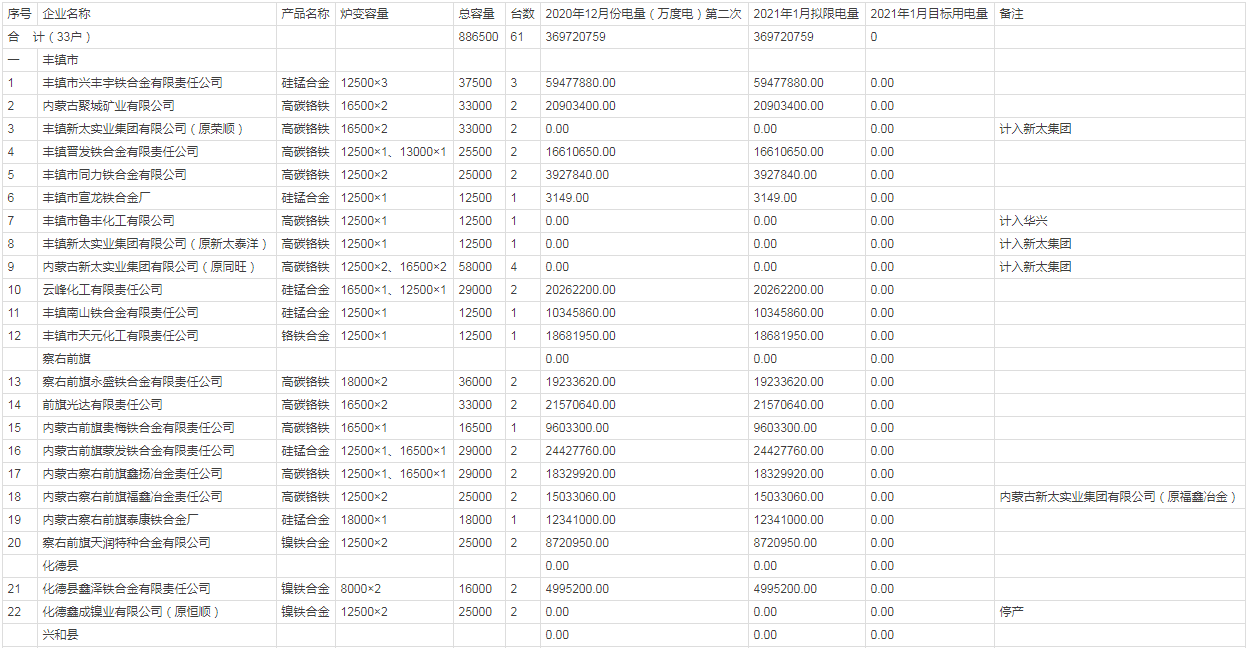
Task: Select total capacity cell 58000
Action: [475, 267]
